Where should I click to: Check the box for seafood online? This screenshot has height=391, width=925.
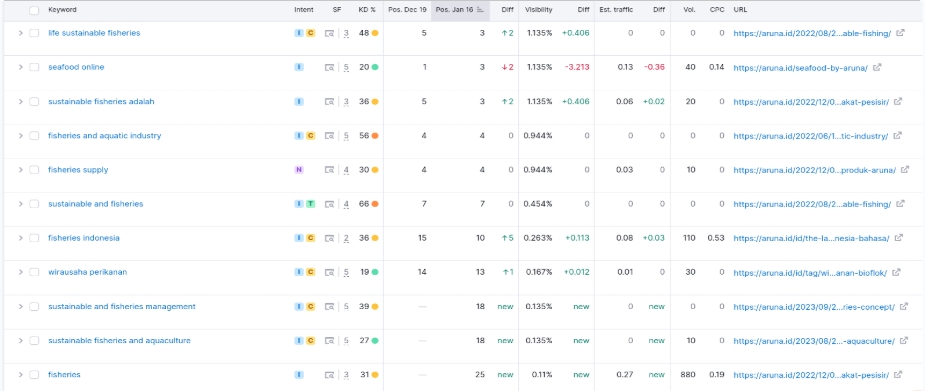pos(34,67)
